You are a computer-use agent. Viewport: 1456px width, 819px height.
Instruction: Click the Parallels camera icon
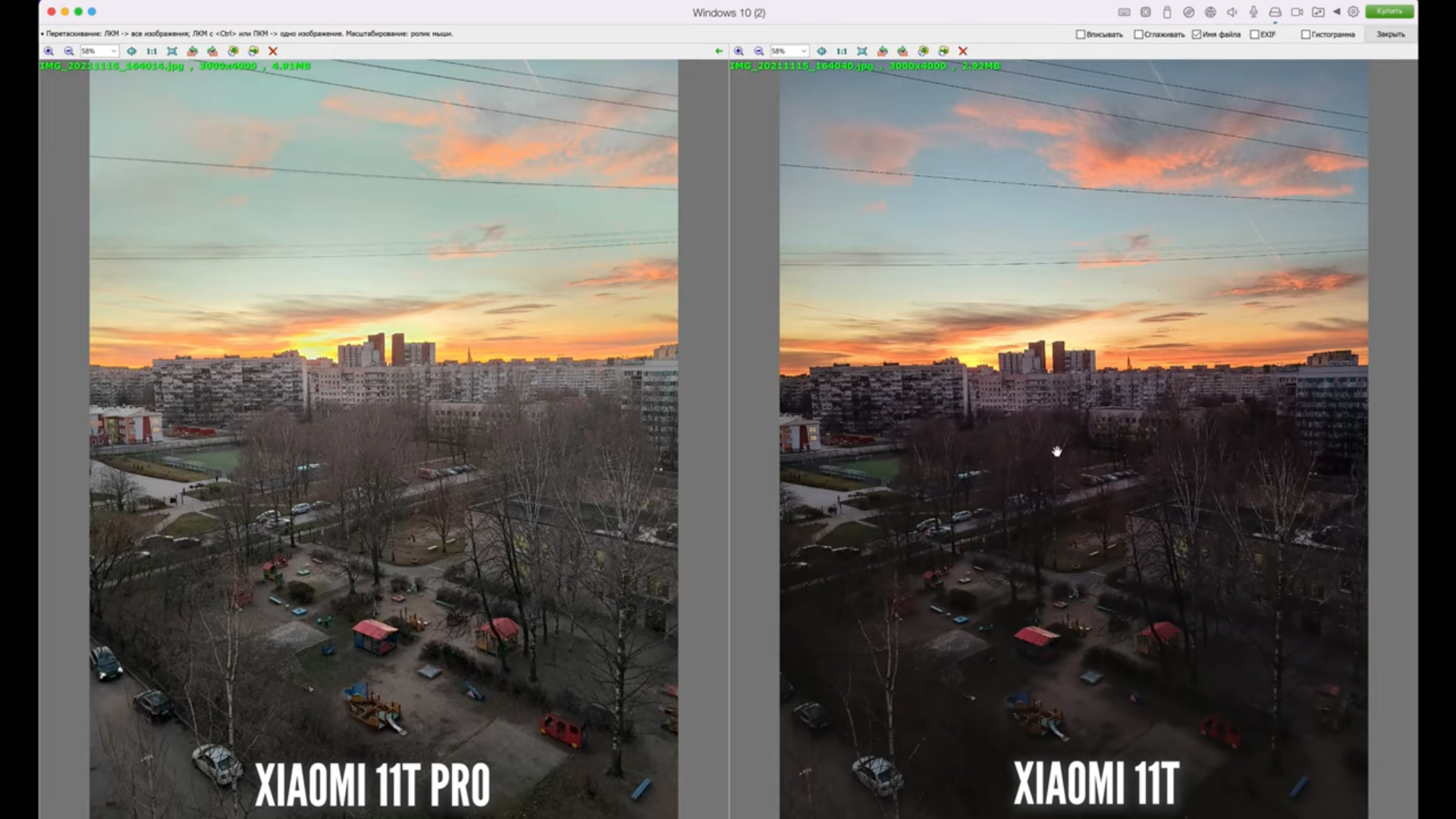point(1297,12)
